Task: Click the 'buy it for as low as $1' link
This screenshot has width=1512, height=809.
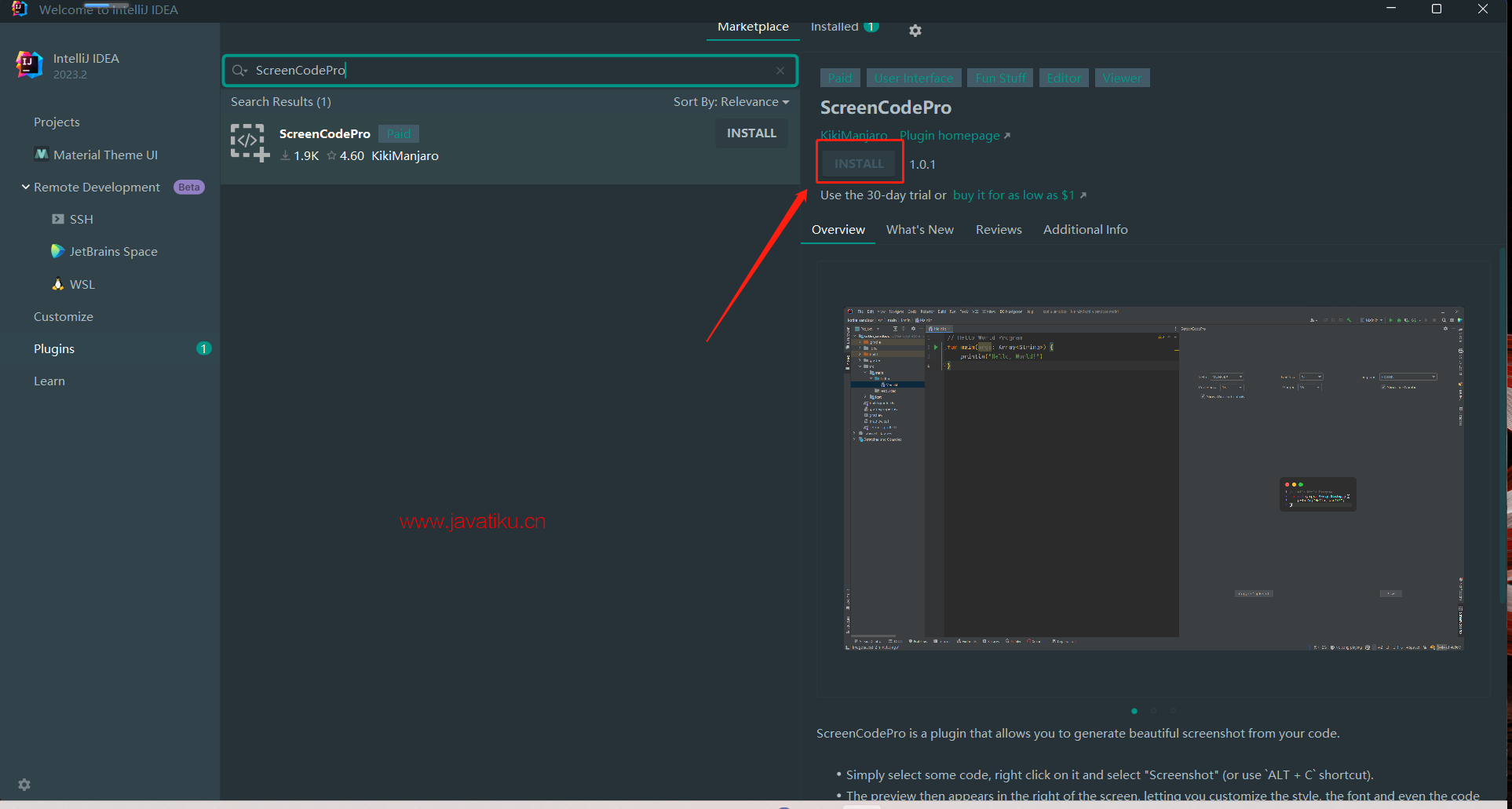Action: [1019, 195]
